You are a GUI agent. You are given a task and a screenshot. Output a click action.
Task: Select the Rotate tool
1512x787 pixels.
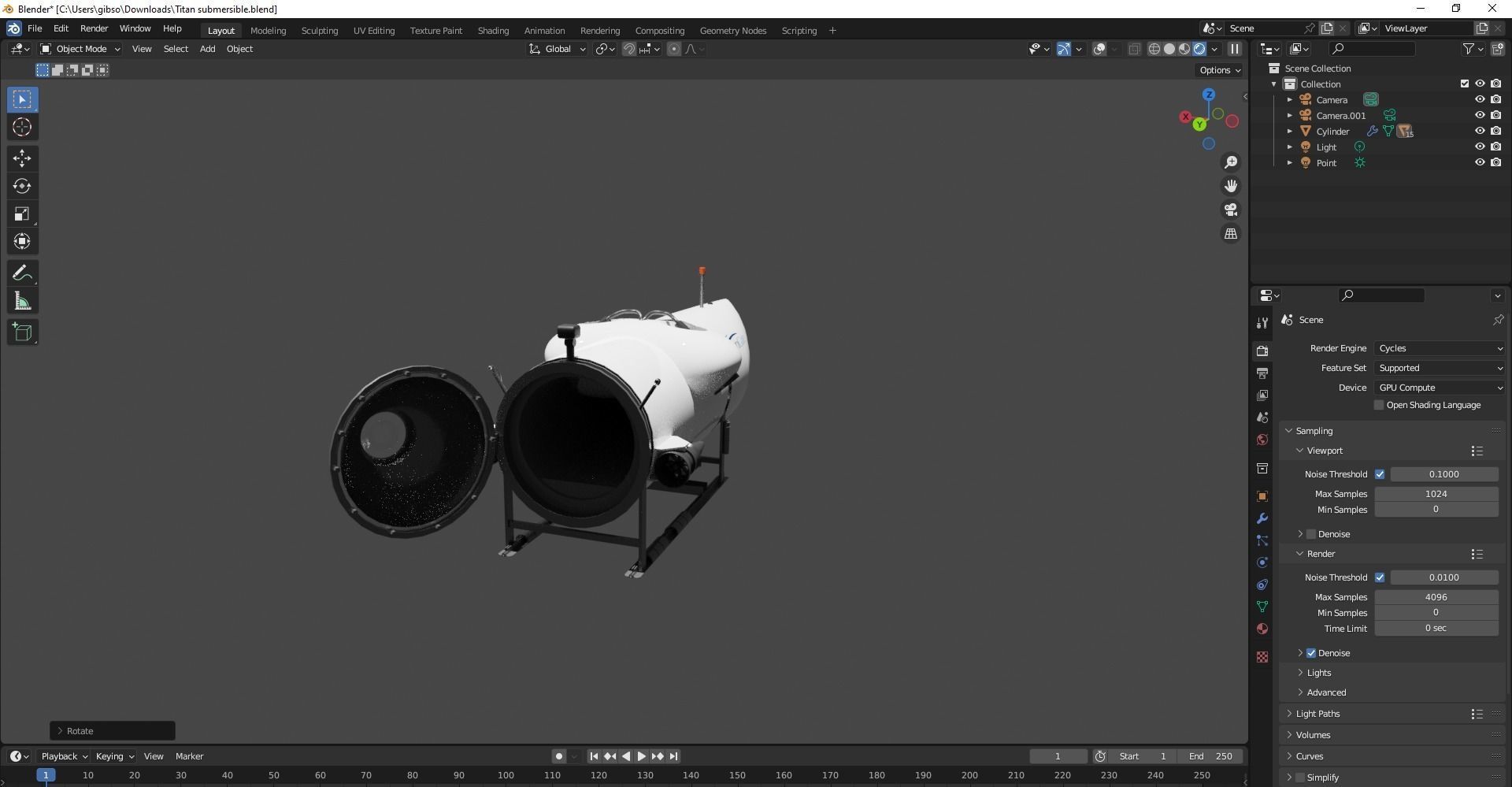[x=22, y=186]
